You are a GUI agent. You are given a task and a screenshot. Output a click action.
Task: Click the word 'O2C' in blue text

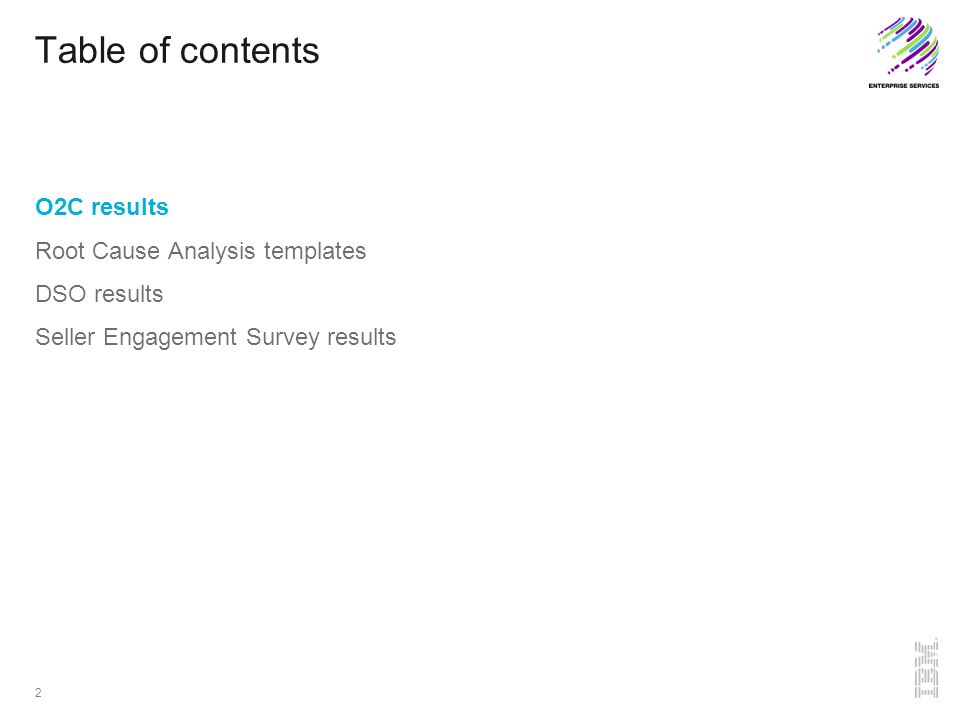59,207
